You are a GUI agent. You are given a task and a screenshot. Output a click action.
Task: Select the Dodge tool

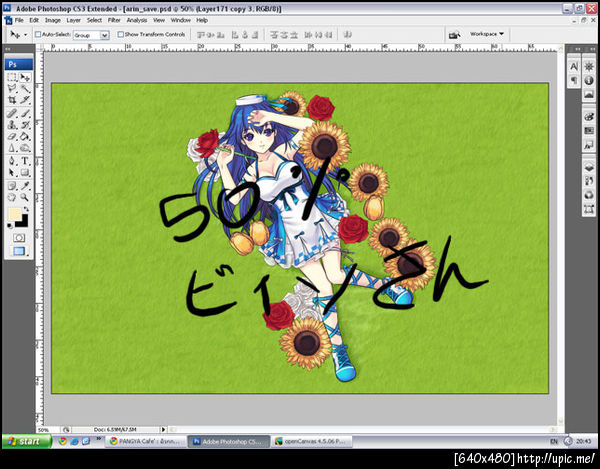(25, 148)
